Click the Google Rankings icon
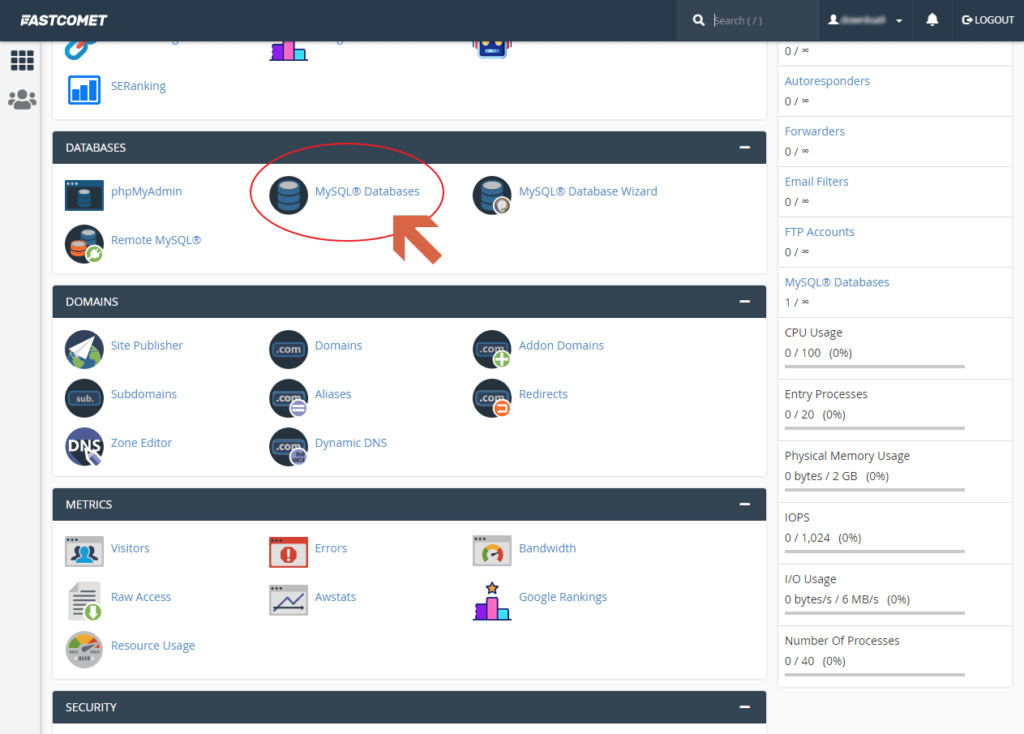 (492, 601)
